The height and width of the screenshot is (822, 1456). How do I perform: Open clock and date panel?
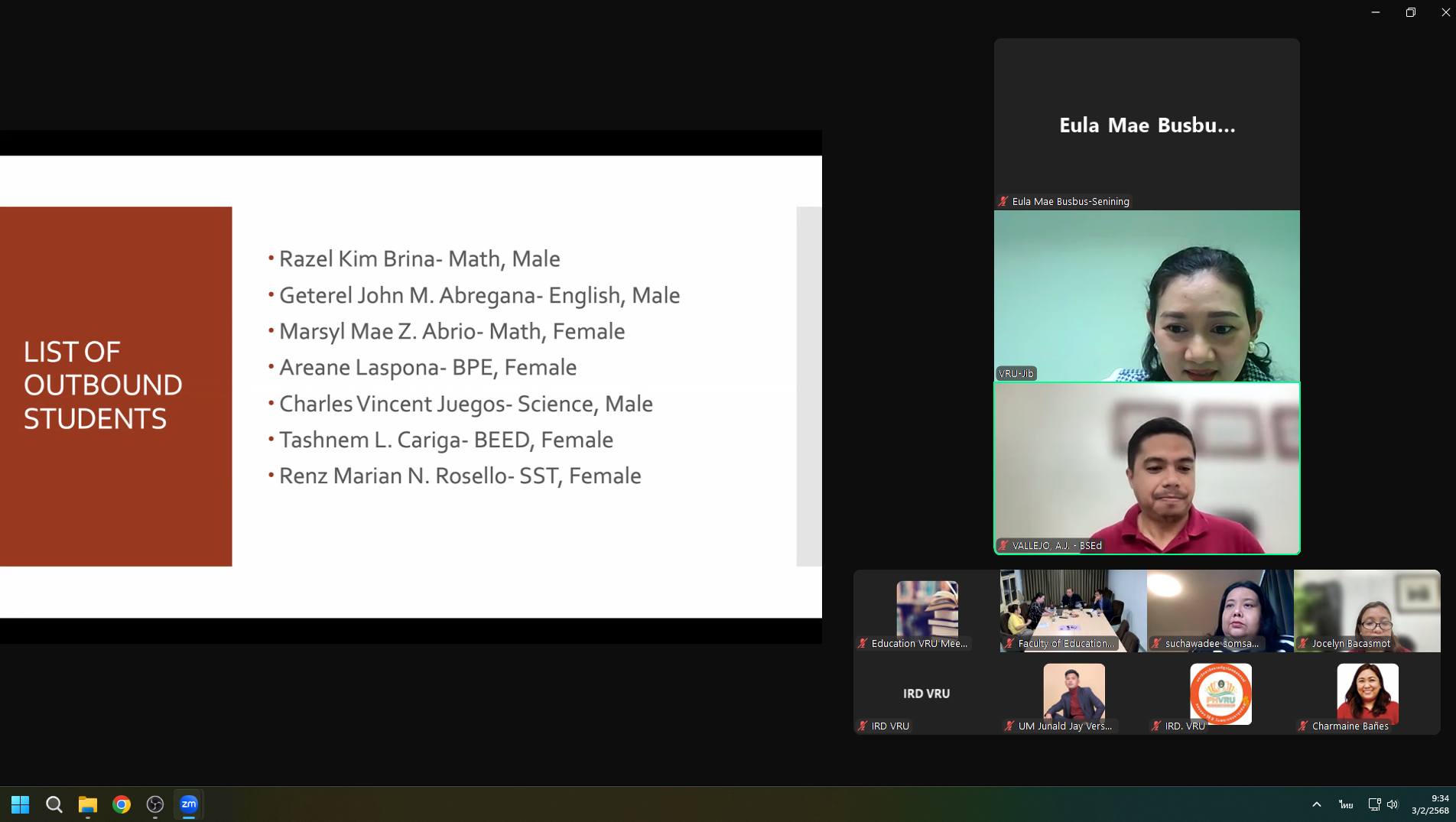click(1430, 804)
